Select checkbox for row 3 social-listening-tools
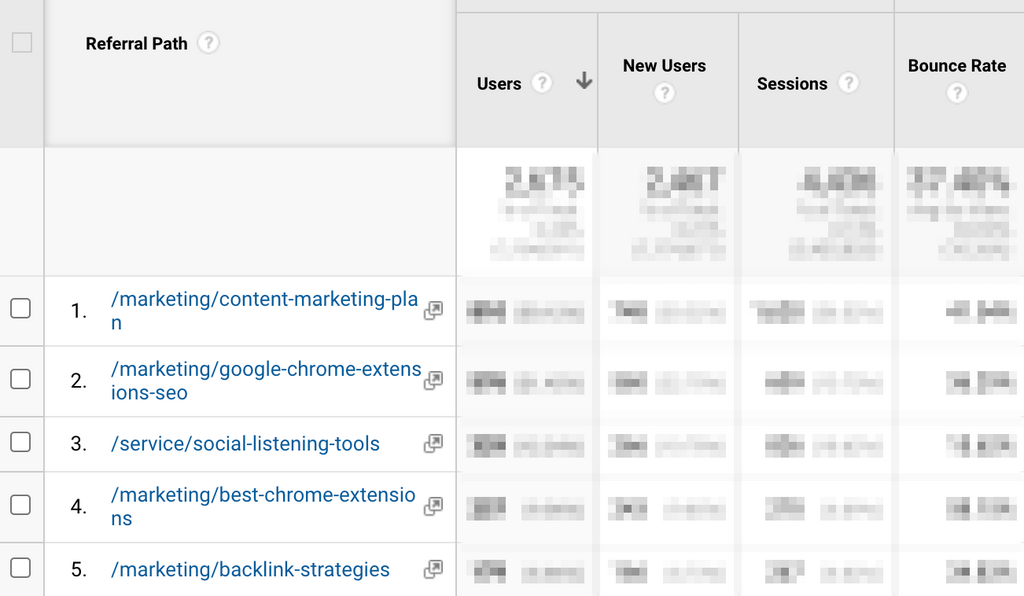The width and height of the screenshot is (1024, 596). 21,442
